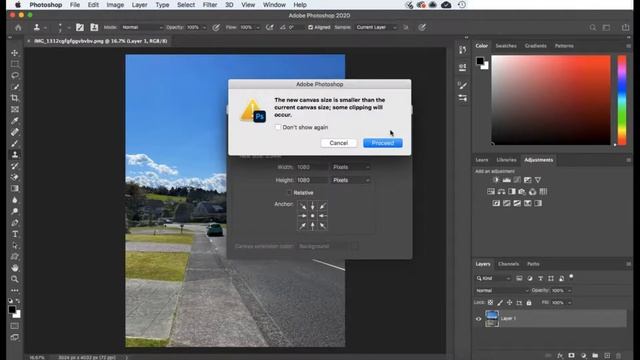Add a layer style fx

pyautogui.click(x=560, y=356)
